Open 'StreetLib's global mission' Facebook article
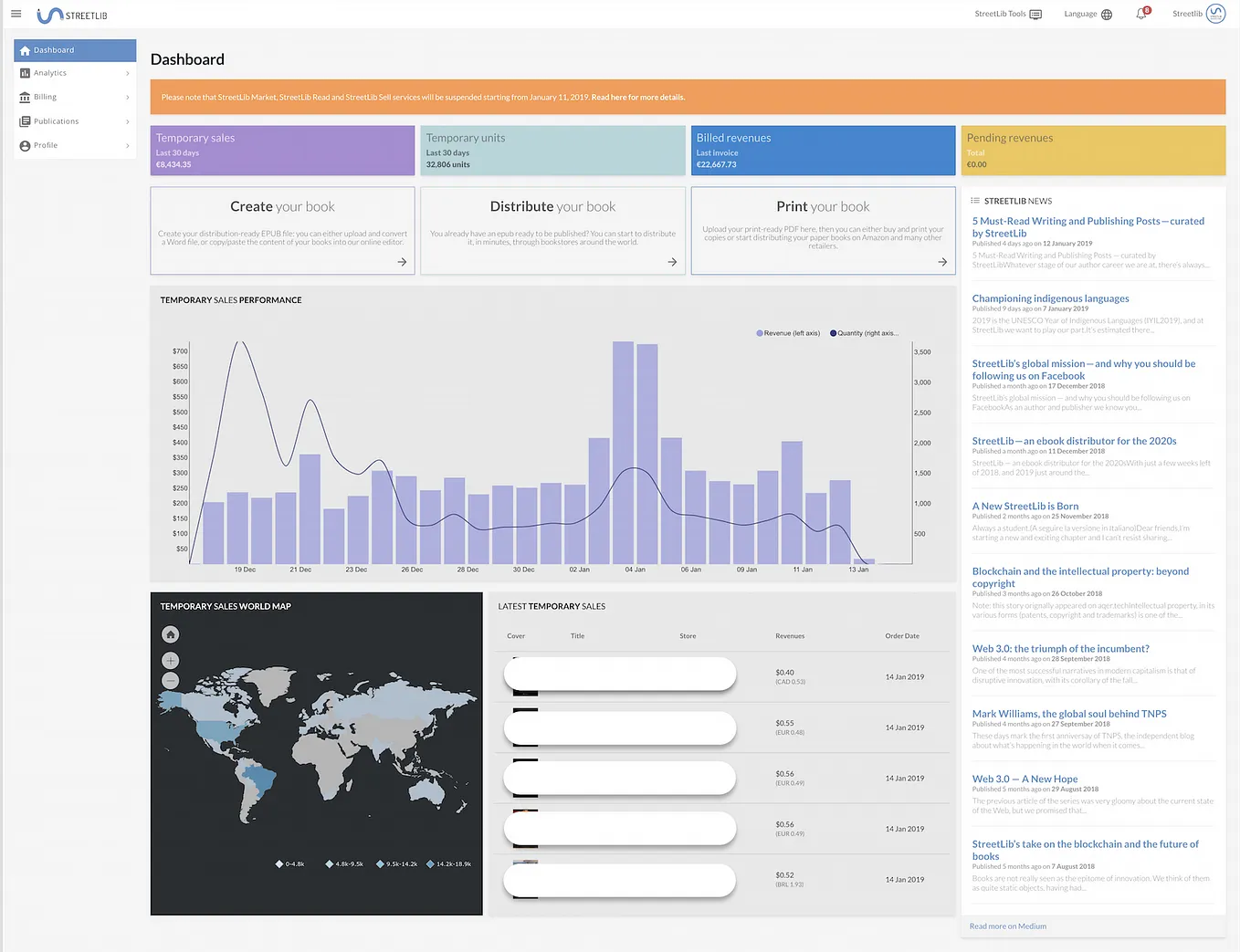Screen dimensions: 1240x952 (1083, 370)
